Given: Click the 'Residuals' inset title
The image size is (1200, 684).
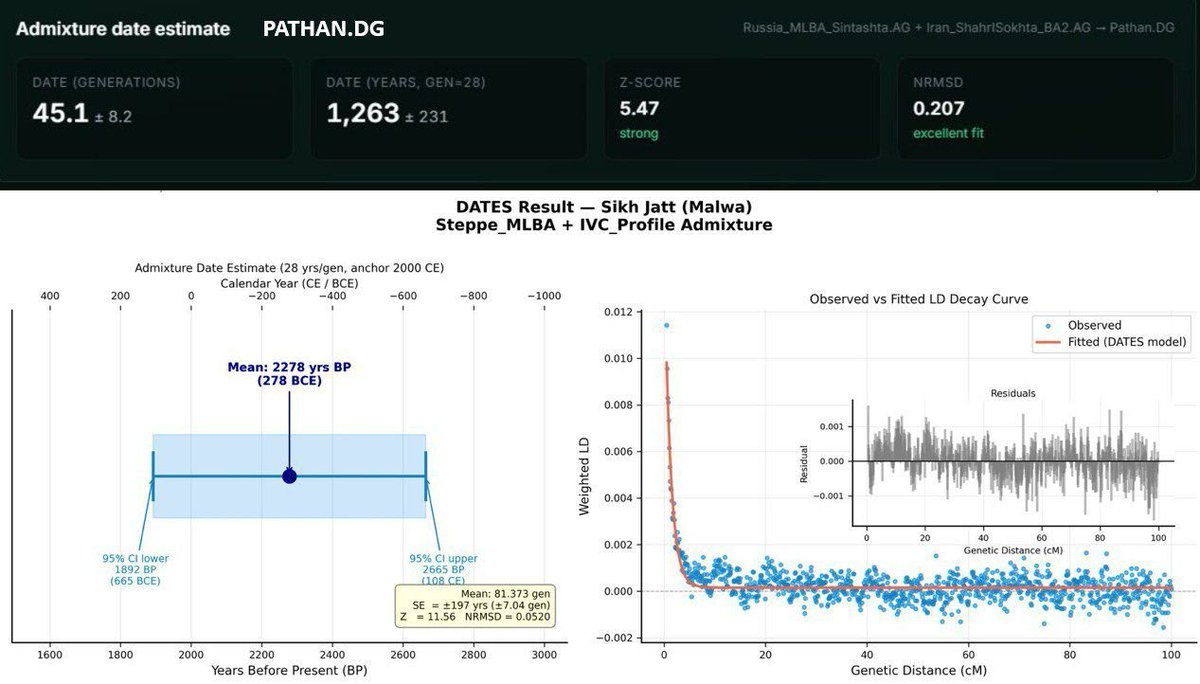Looking at the screenshot, I should click(x=1012, y=393).
